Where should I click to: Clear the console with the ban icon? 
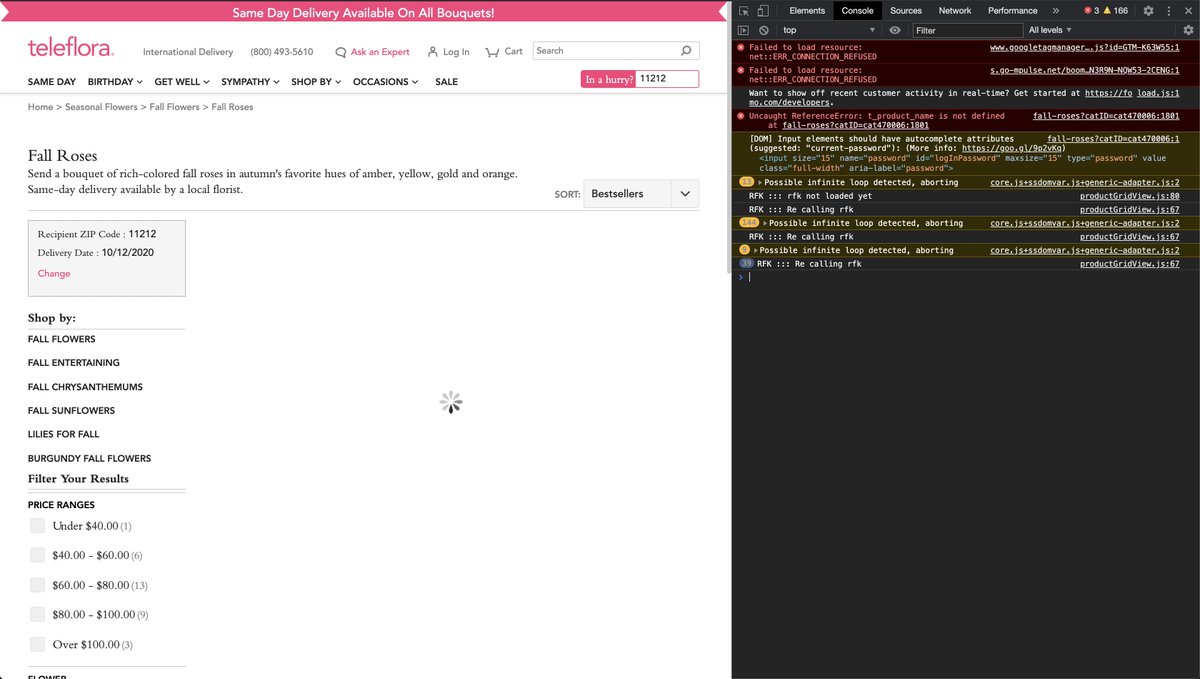coord(763,30)
